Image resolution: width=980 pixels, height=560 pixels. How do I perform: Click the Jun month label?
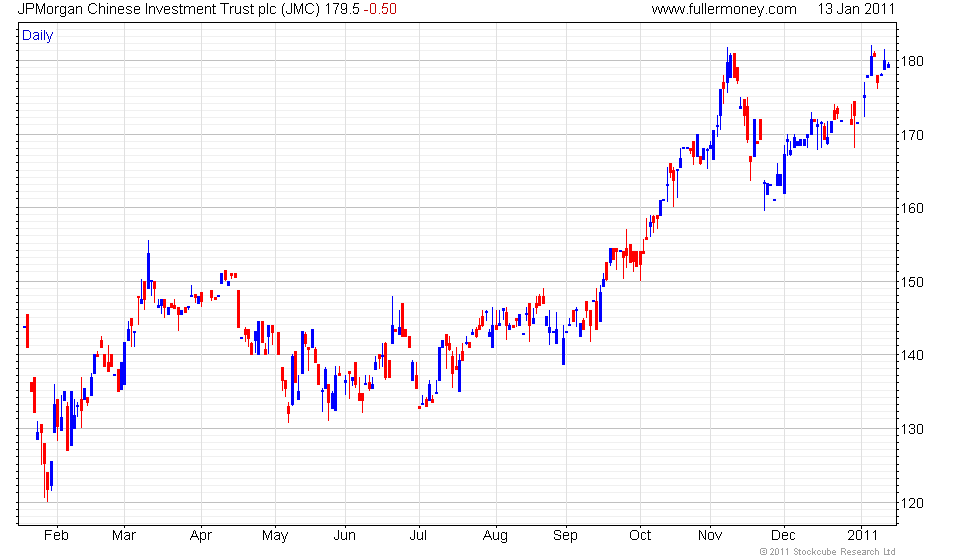coord(344,536)
